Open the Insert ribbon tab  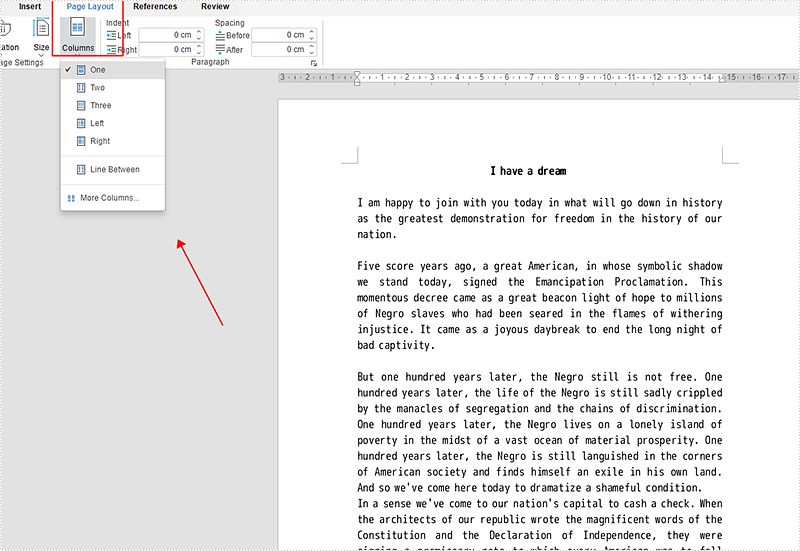pyautogui.click(x=30, y=7)
